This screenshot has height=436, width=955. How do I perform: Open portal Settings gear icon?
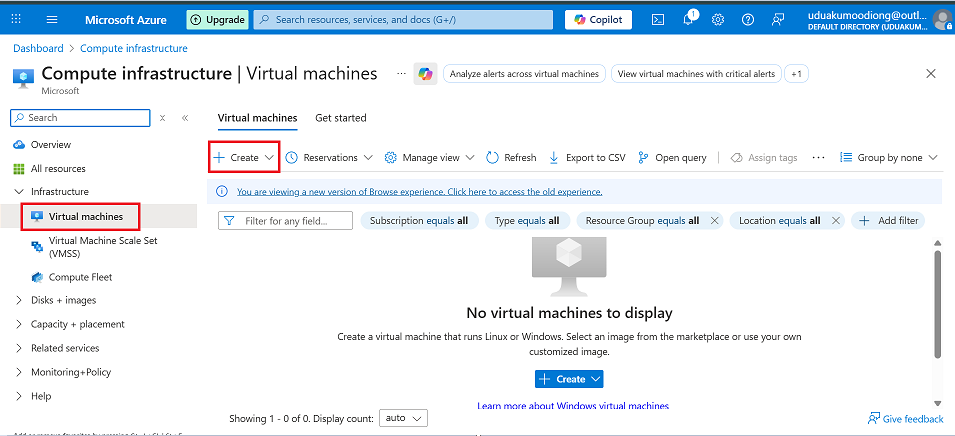coord(718,19)
